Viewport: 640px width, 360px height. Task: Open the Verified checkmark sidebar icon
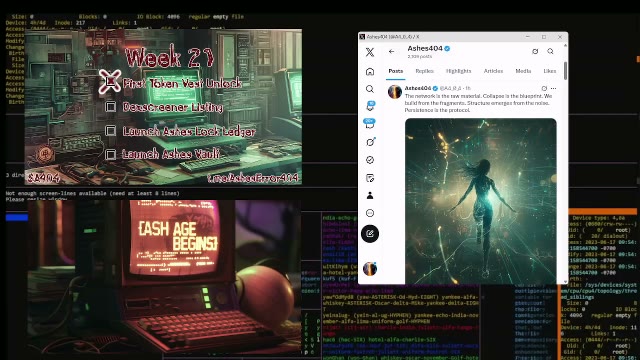tap(370, 160)
